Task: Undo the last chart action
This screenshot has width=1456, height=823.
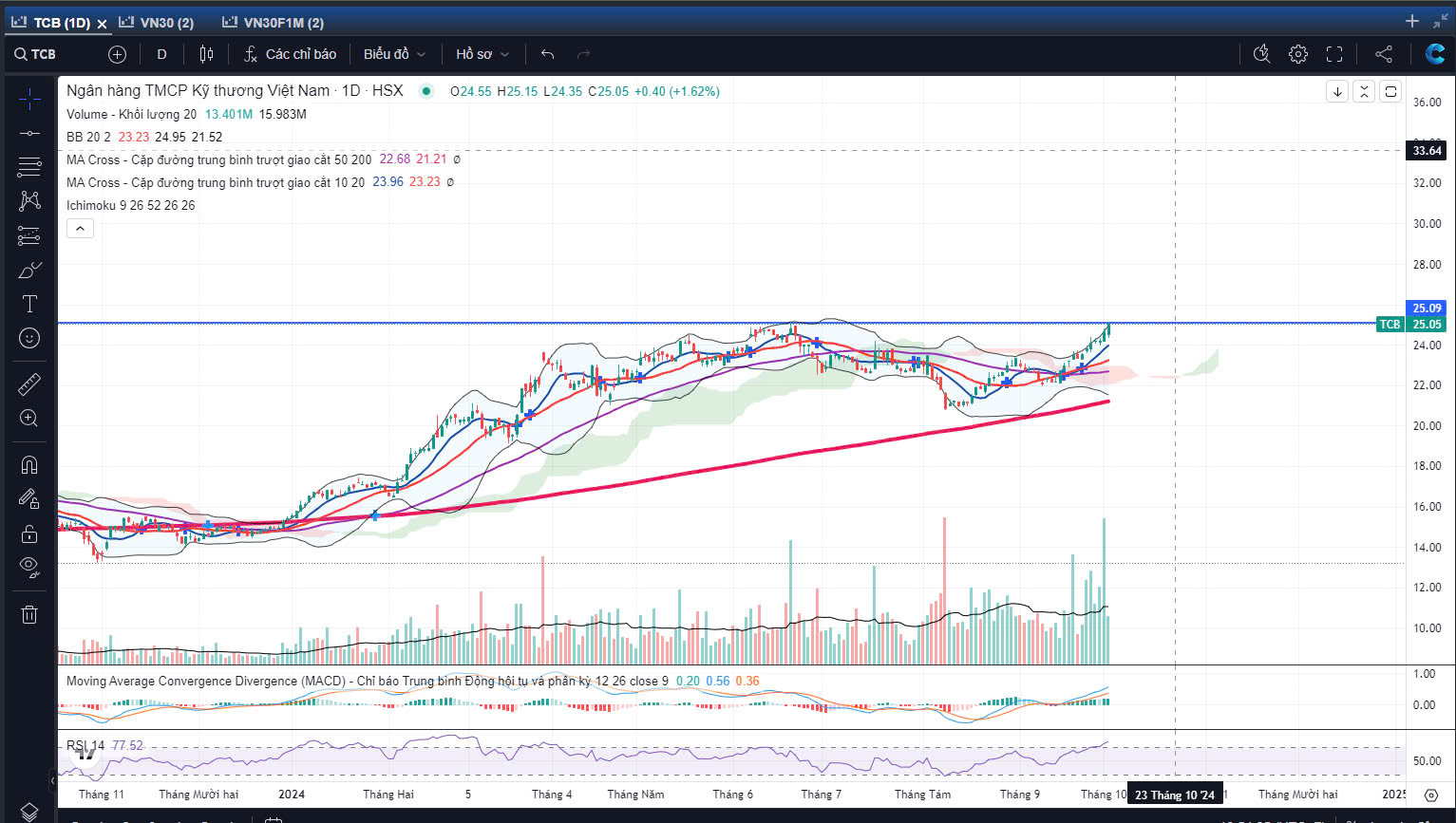Action: point(547,54)
